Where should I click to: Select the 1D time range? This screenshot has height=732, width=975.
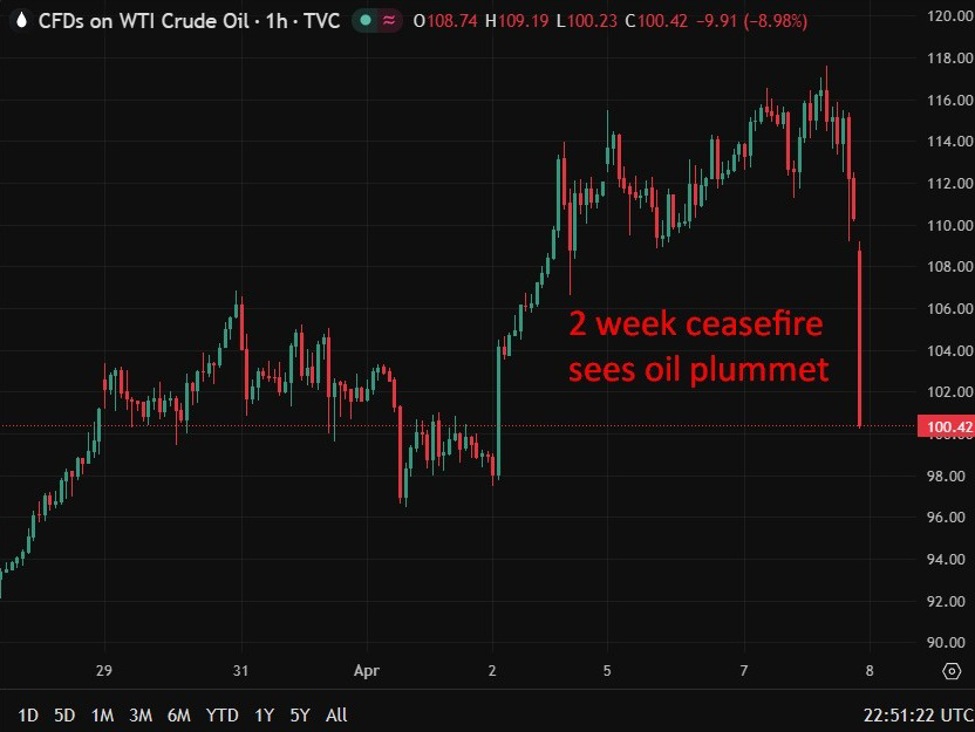[29, 715]
